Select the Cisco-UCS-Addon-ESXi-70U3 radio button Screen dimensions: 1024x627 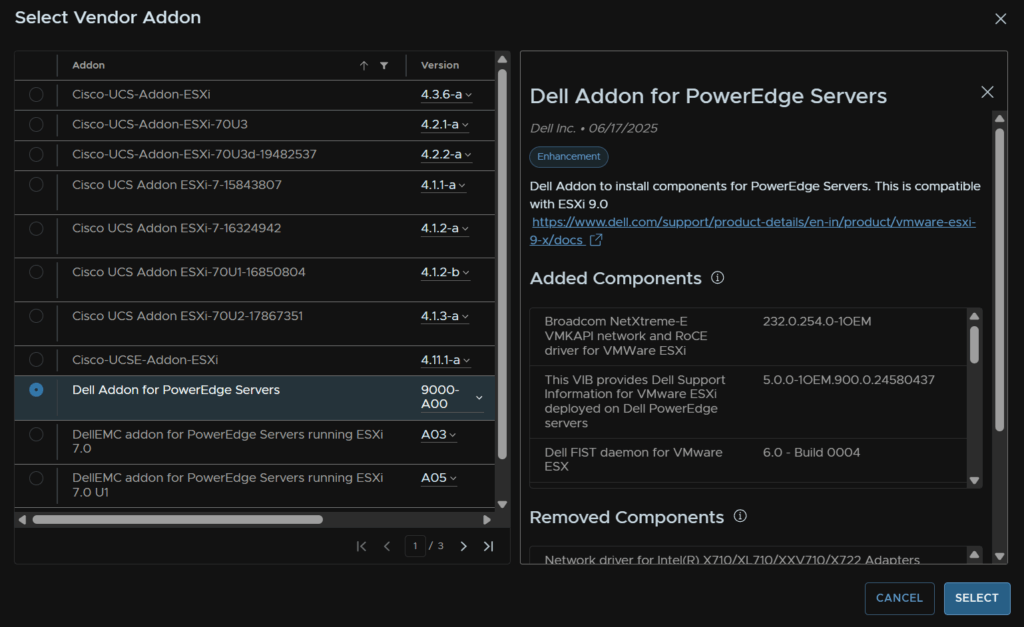36,125
